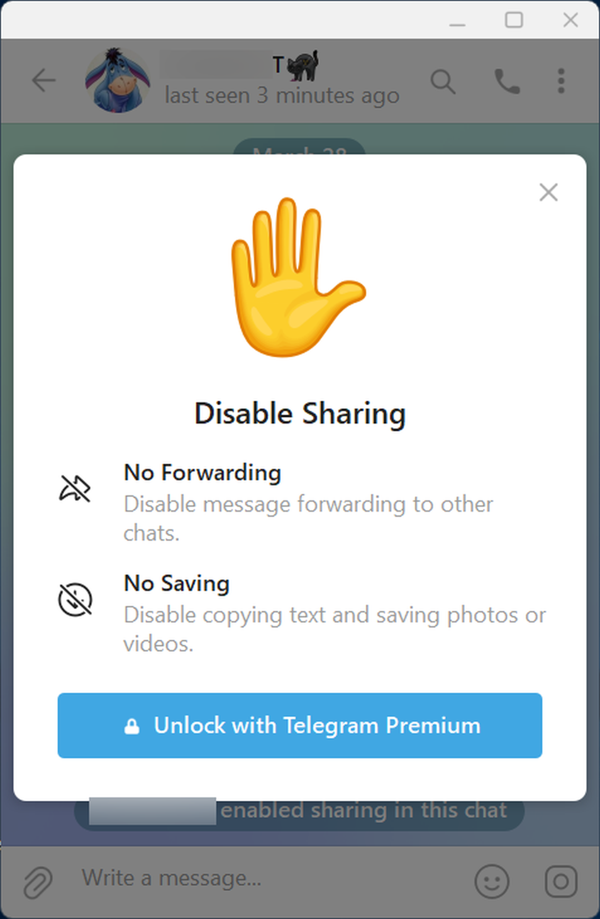Open the three-dot chat options menu
600x919 pixels.
[x=561, y=81]
